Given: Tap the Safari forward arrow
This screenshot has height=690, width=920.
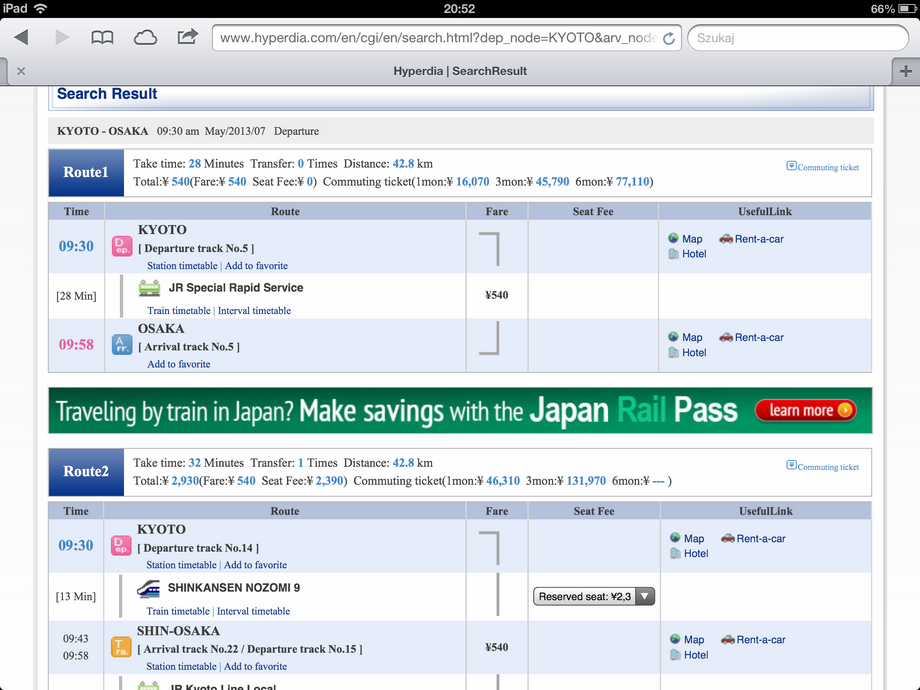Looking at the screenshot, I should [x=62, y=38].
